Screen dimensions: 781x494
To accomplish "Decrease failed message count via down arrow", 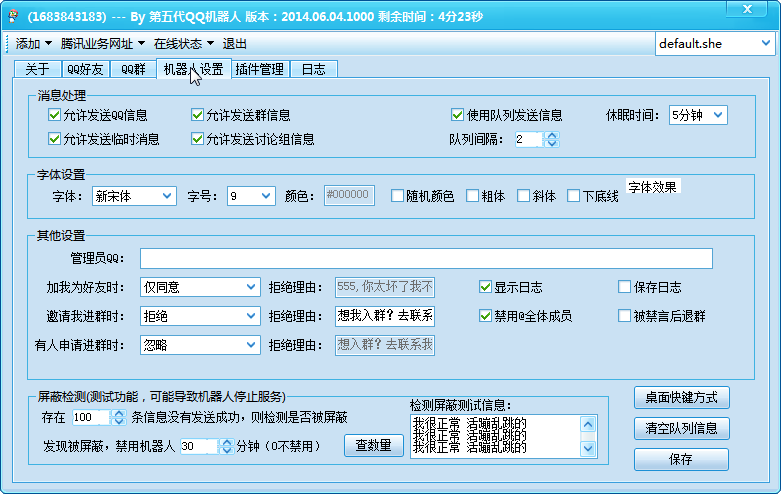I will [119, 421].
